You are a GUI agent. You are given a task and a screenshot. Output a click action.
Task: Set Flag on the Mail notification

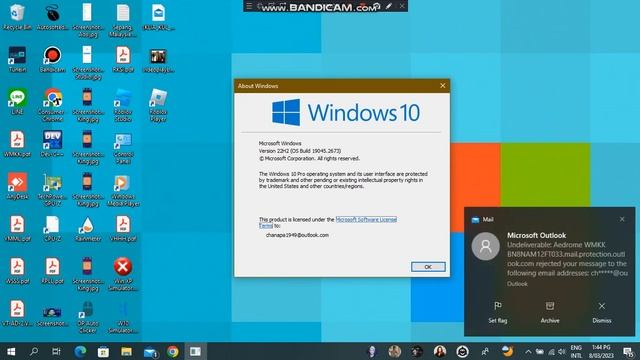coord(498,313)
